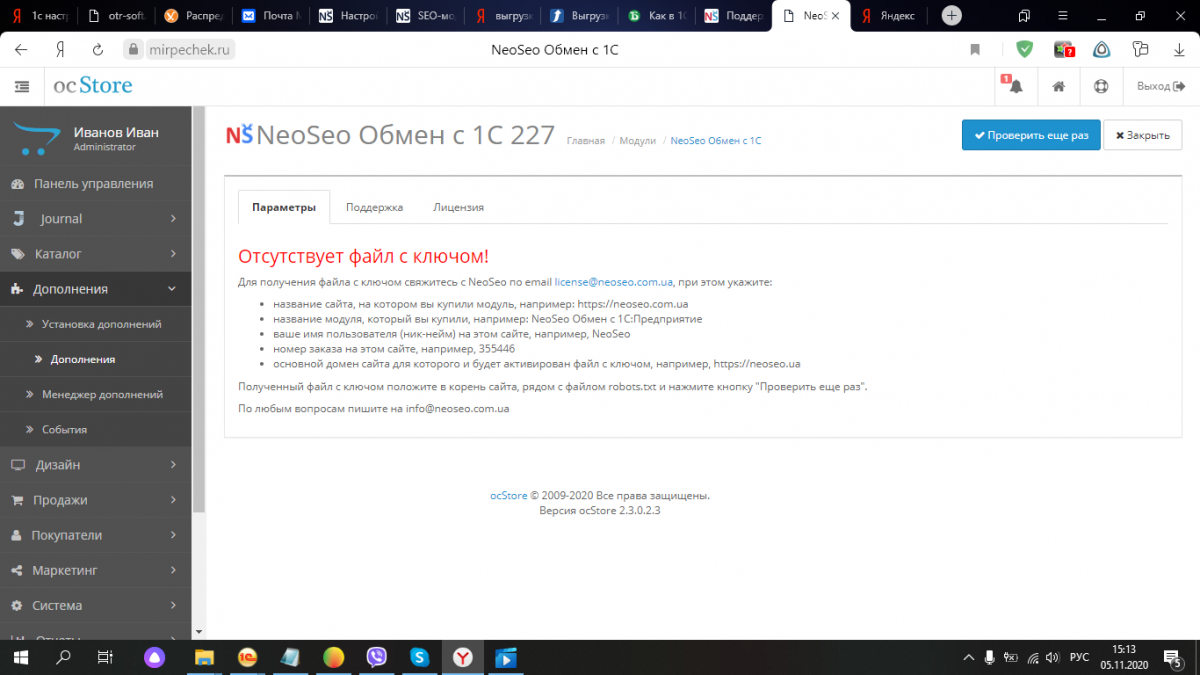The image size is (1200, 675).
Task: Click the Иванов Иван user profile name
Action: coord(116,132)
